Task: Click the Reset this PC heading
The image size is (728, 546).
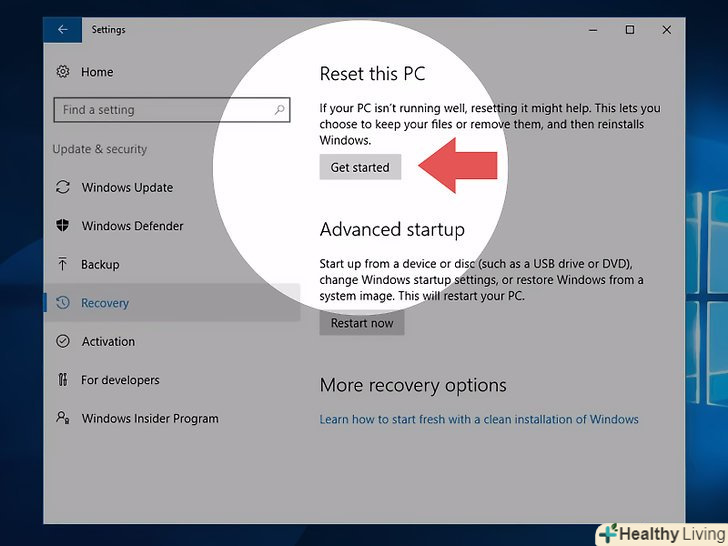Action: (372, 74)
